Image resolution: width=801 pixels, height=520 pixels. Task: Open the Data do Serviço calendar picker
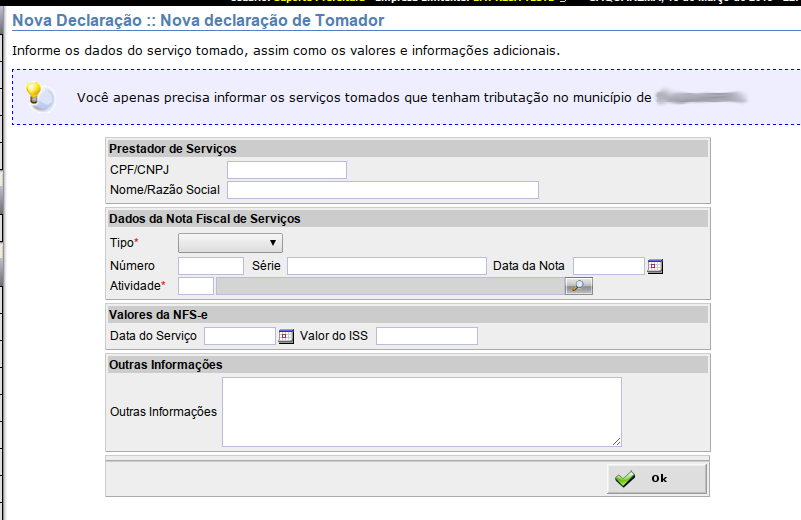(x=286, y=336)
